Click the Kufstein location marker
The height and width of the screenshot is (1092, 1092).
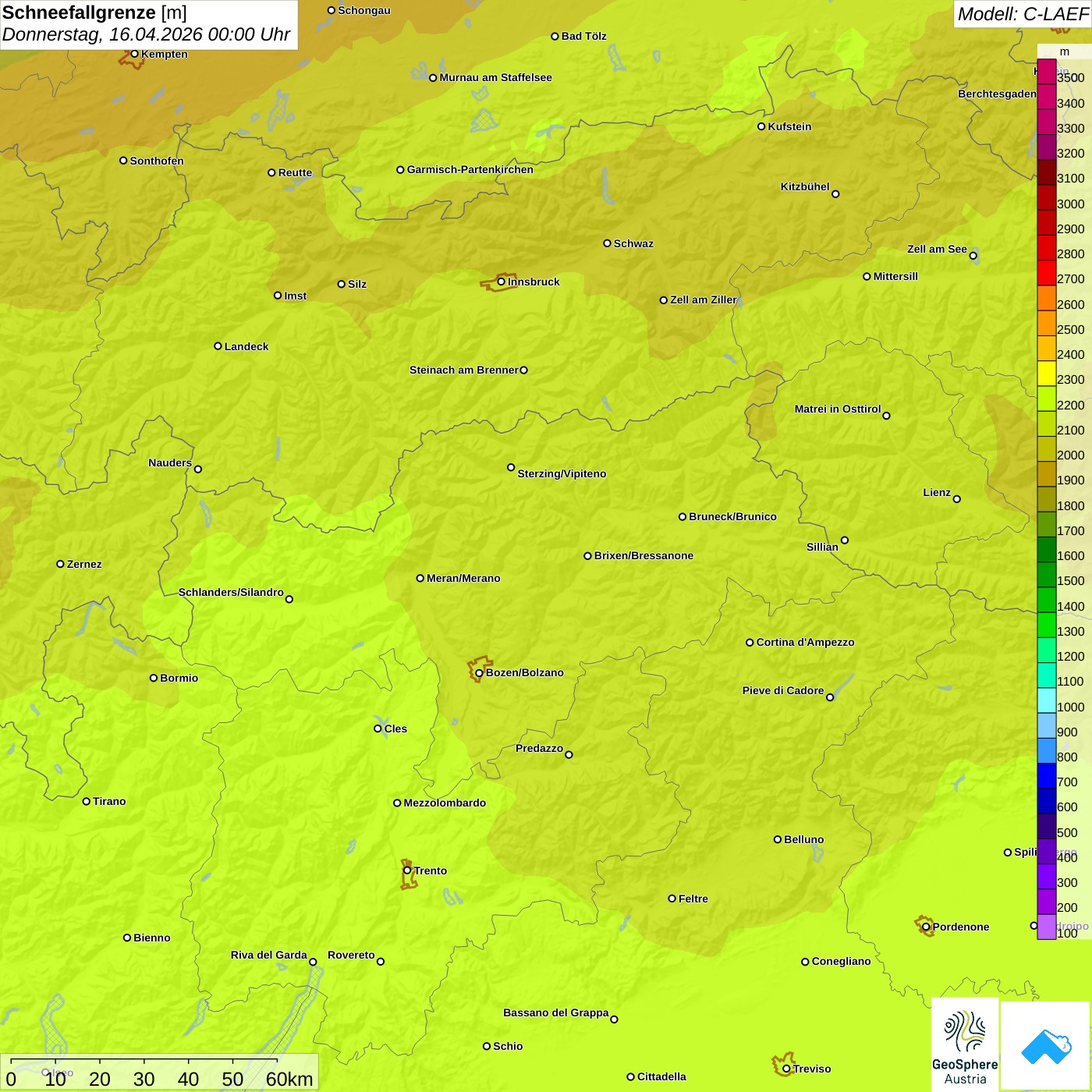(x=761, y=126)
